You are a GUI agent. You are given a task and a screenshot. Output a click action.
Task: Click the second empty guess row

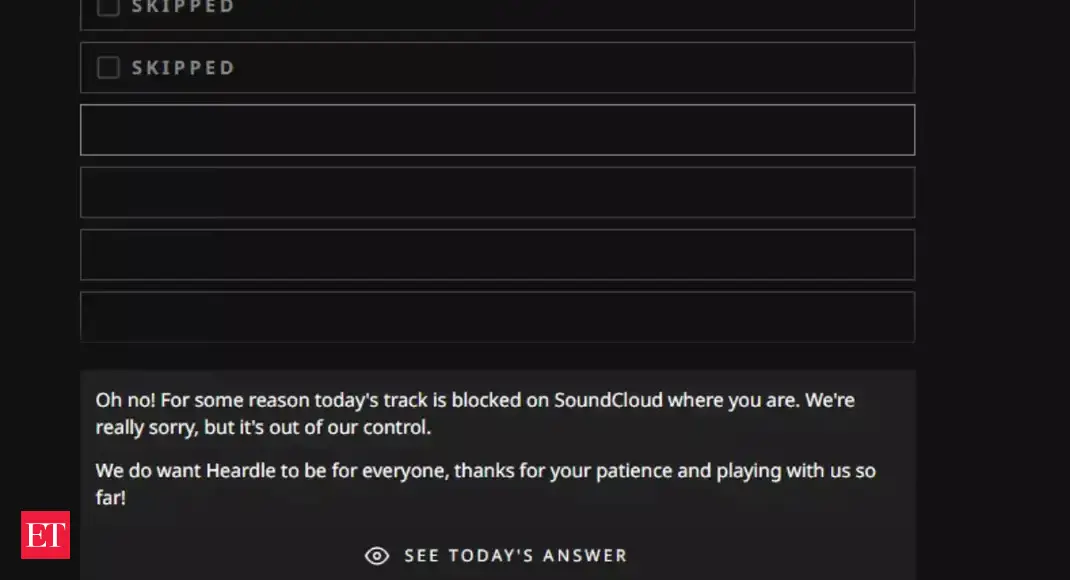(497, 192)
